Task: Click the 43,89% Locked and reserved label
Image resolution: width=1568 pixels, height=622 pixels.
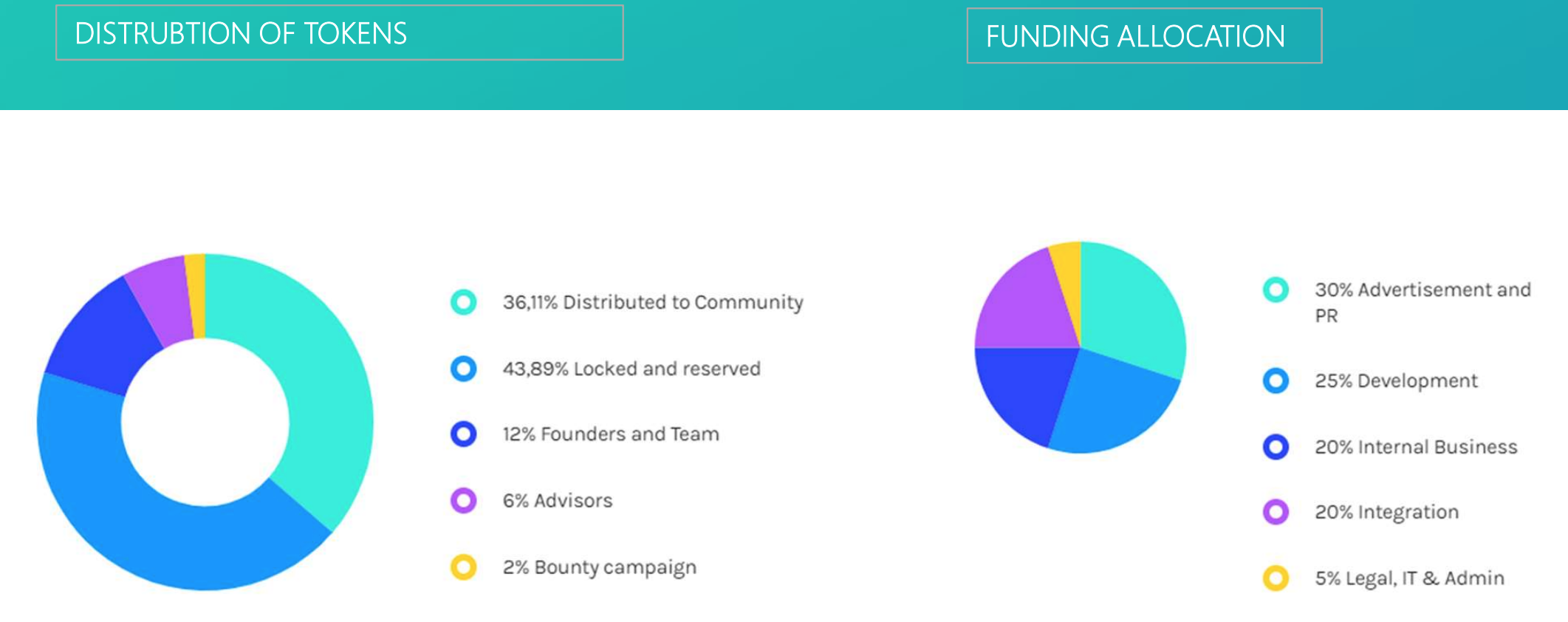Action: (631, 368)
